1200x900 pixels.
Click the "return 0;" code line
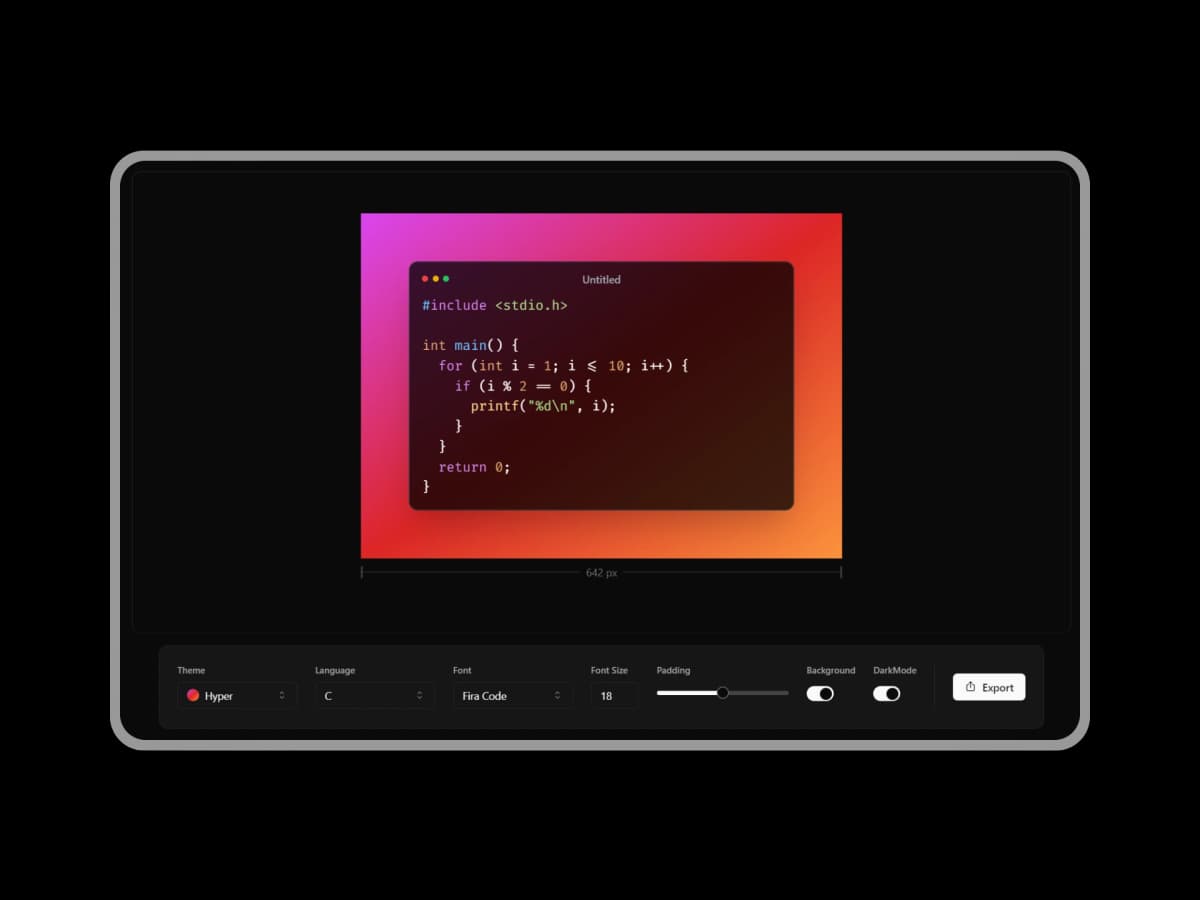[474, 467]
